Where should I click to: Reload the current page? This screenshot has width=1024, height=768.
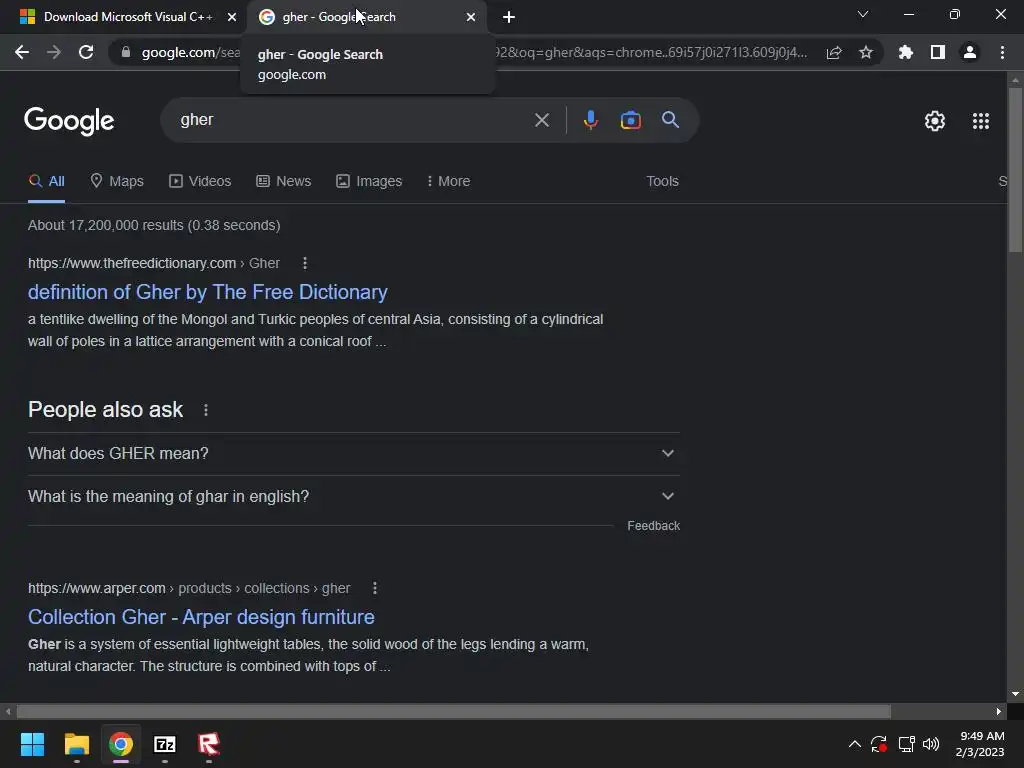tap(86, 52)
